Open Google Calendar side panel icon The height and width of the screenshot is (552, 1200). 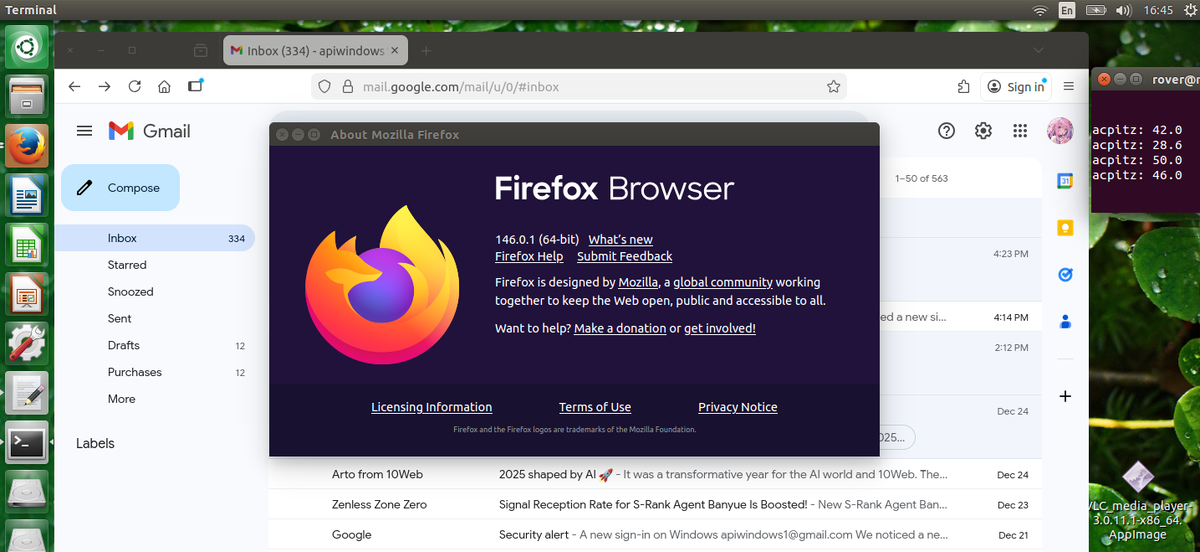1065,181
